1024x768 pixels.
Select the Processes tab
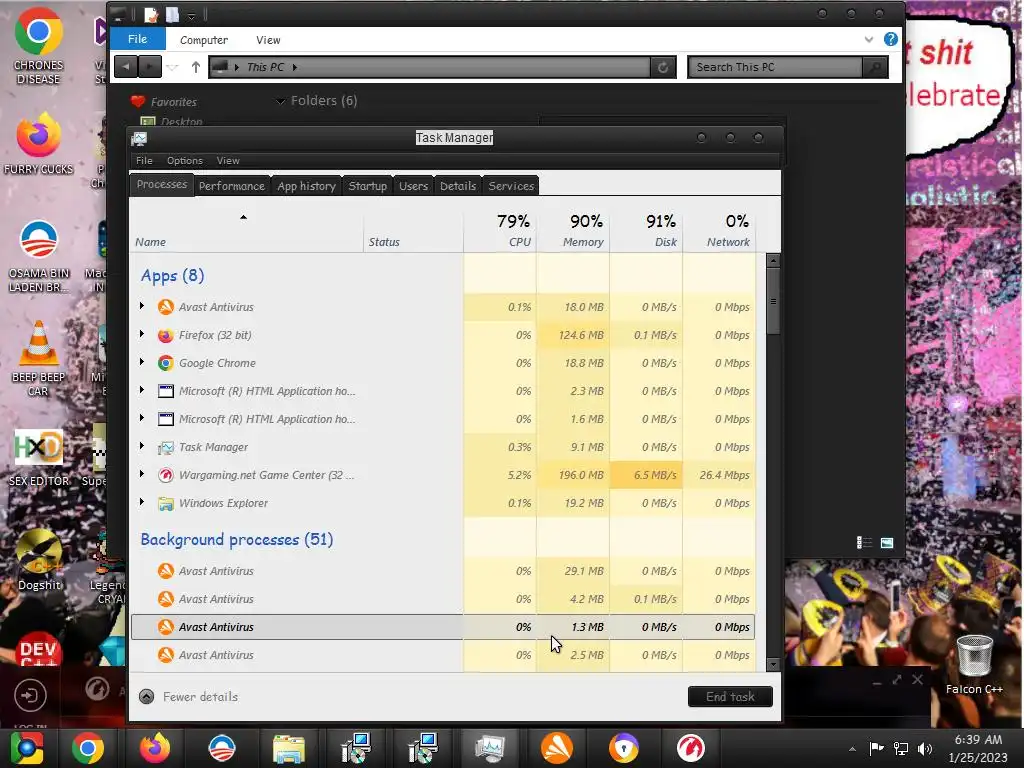pyautogui.click(x=162, y=185)
